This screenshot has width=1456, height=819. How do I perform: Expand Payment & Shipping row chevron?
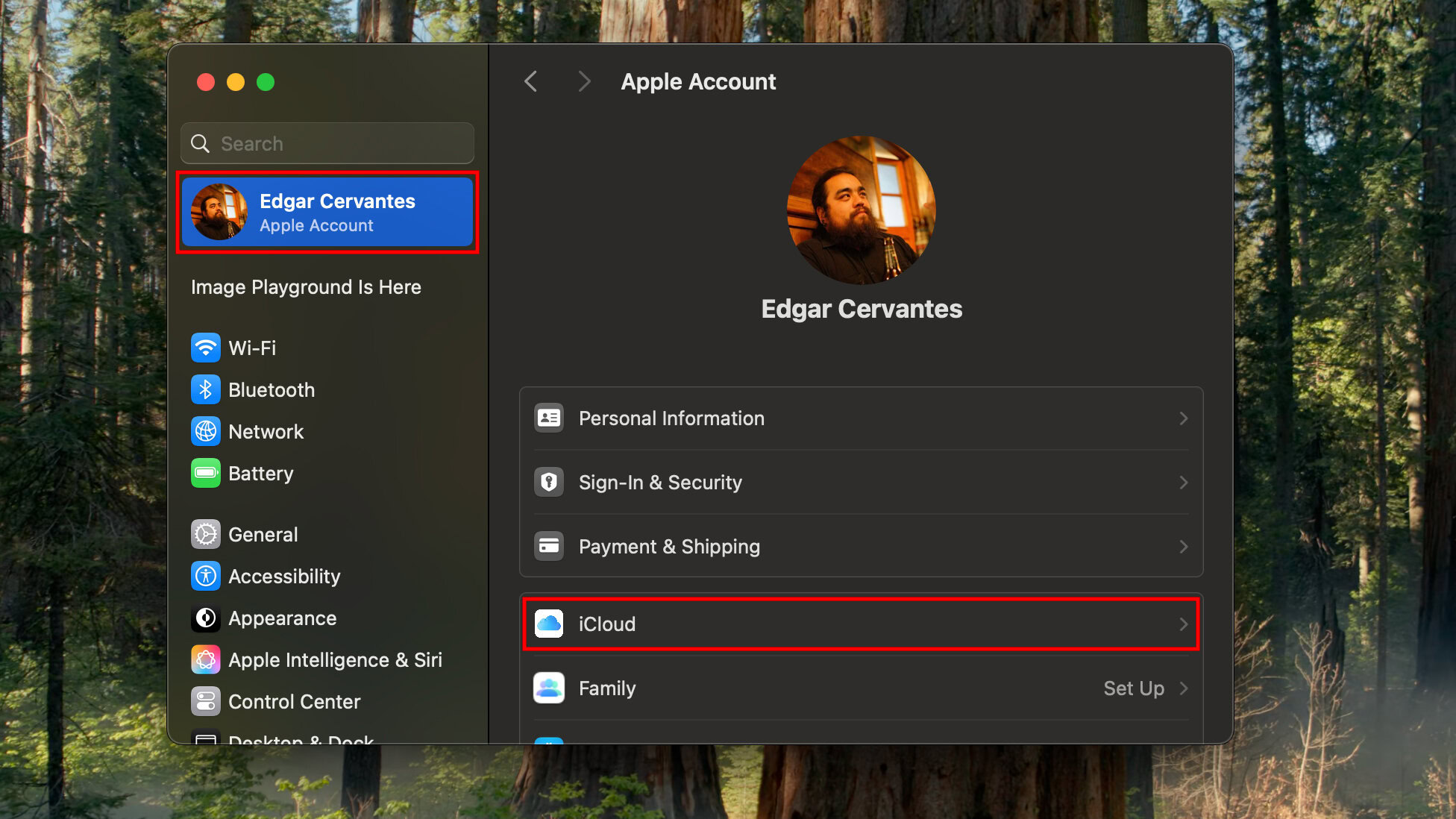tap(1183, 547)
